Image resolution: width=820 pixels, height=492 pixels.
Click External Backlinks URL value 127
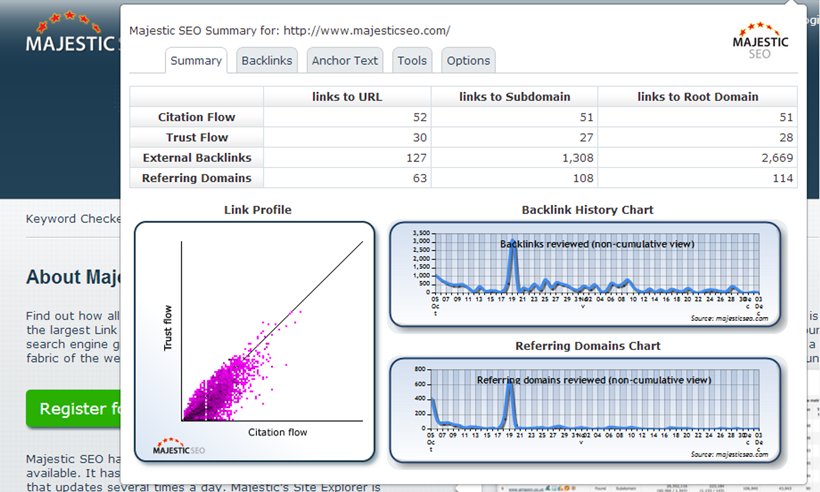pos(416,158)
